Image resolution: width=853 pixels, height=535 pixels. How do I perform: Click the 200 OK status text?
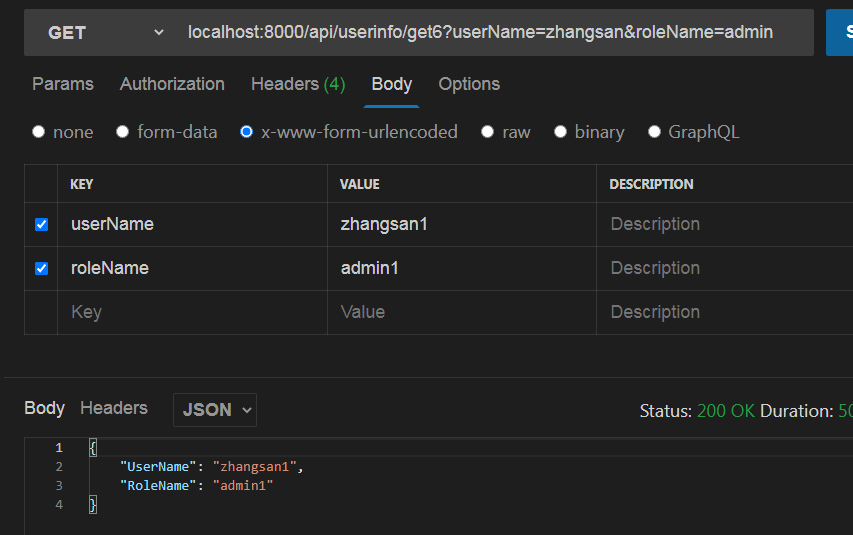726,411
